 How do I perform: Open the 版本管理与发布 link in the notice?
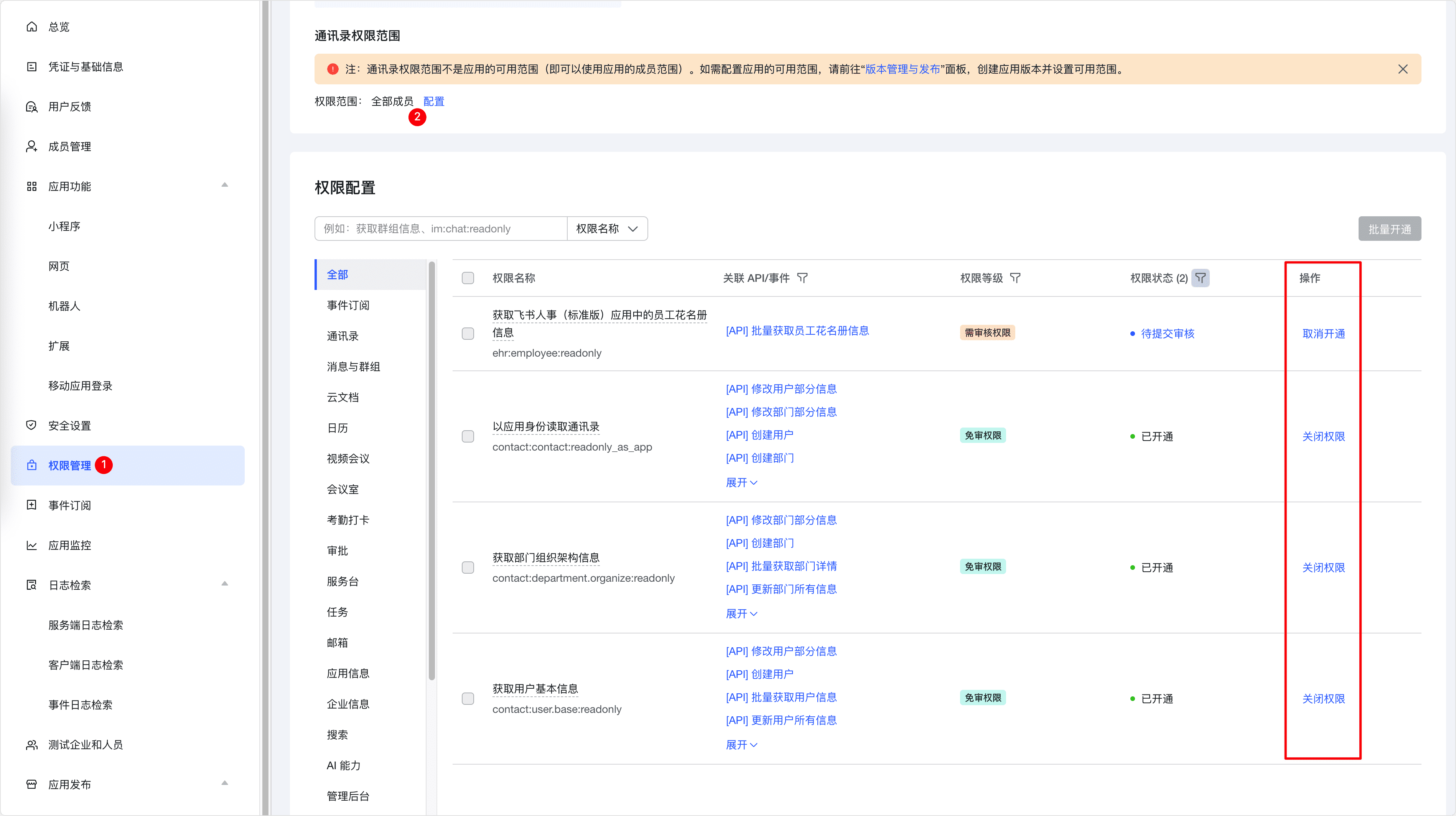tap(903, 69)
